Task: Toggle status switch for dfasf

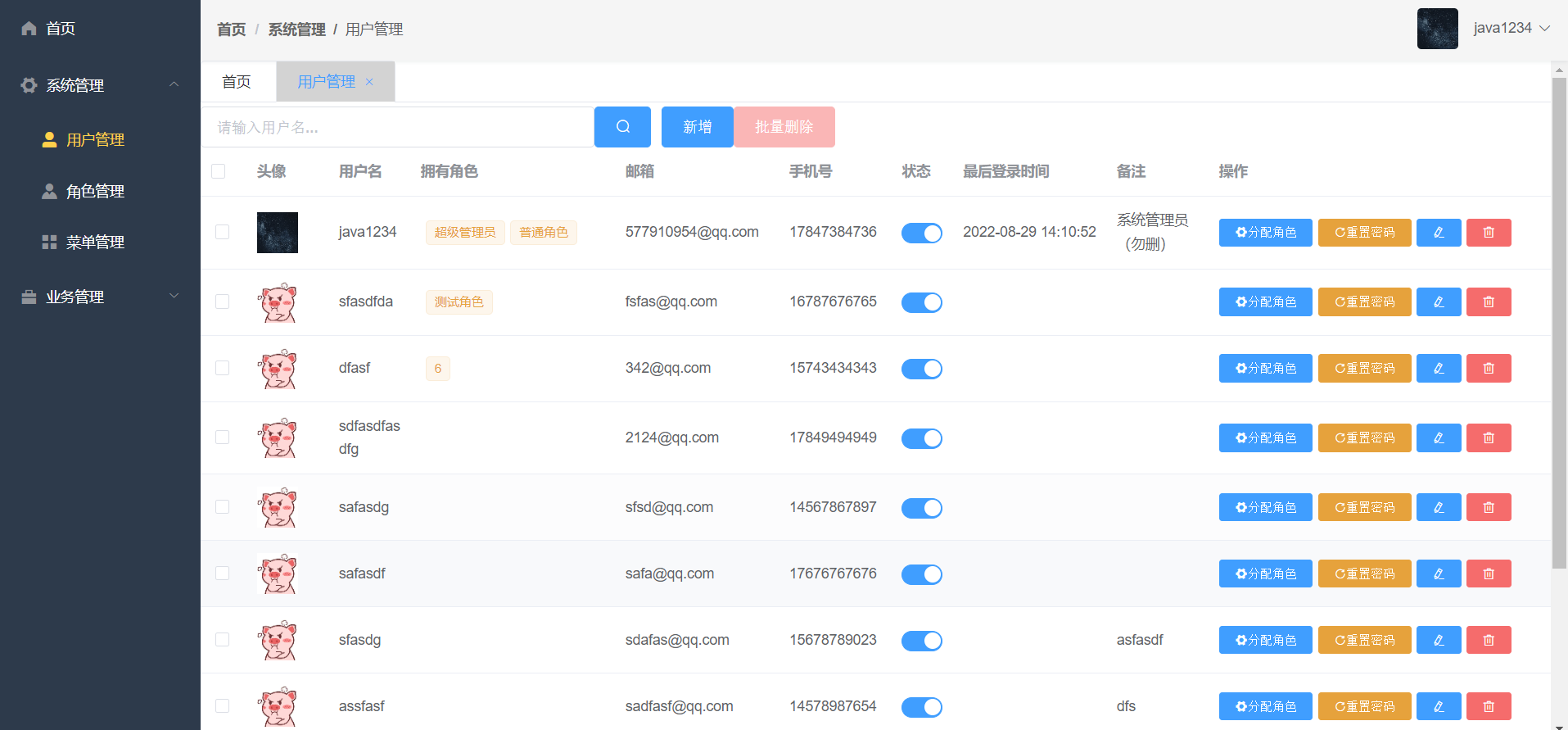Action: pos(922,369)
